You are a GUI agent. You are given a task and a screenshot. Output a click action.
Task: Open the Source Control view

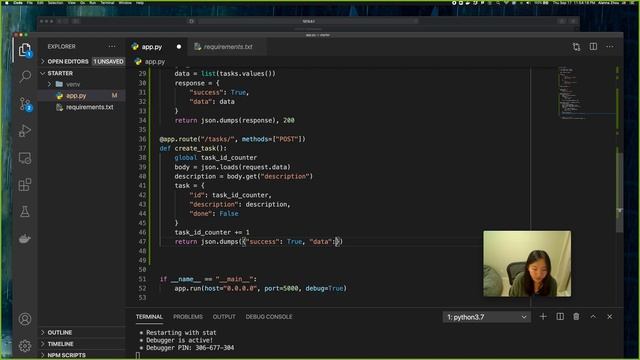click(25, 104)
